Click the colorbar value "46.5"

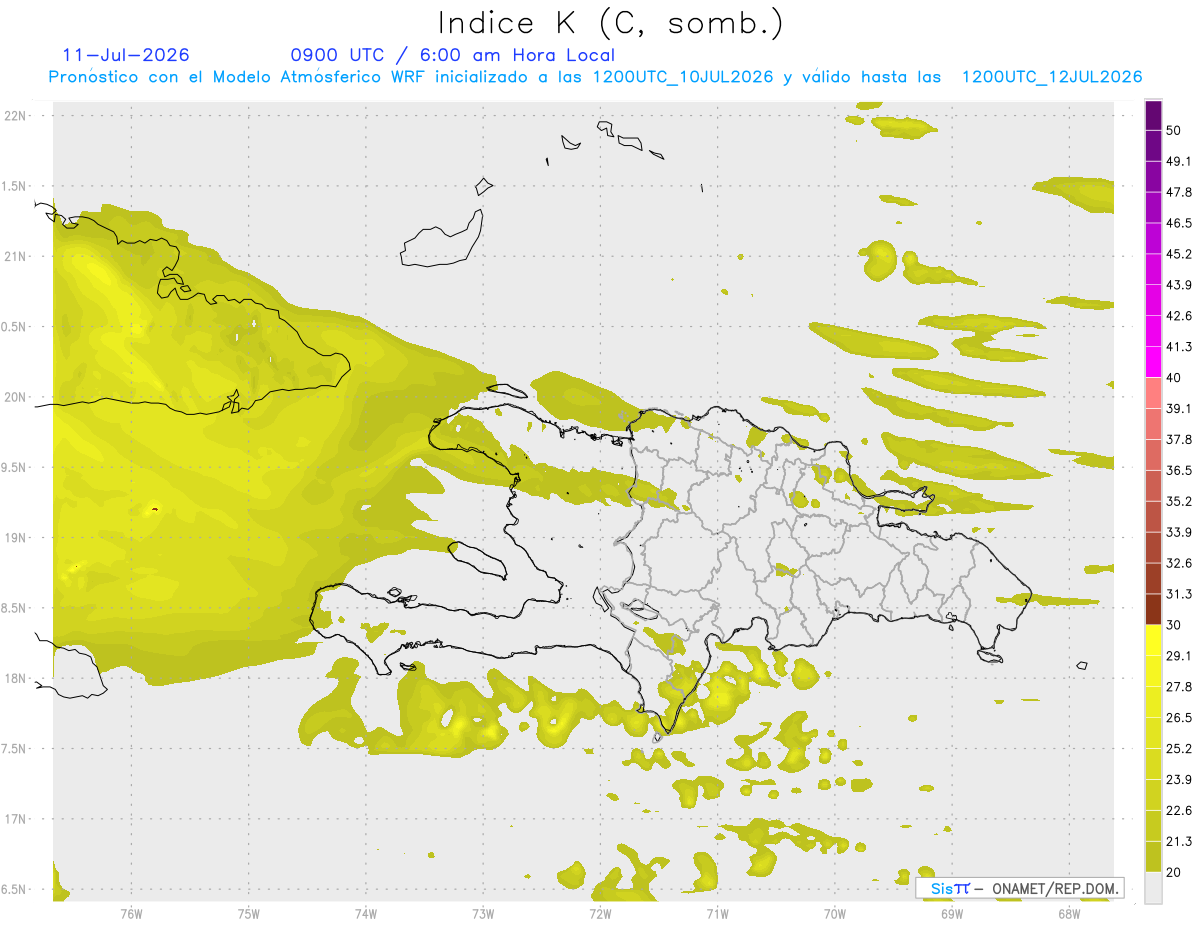point(1179,224)
